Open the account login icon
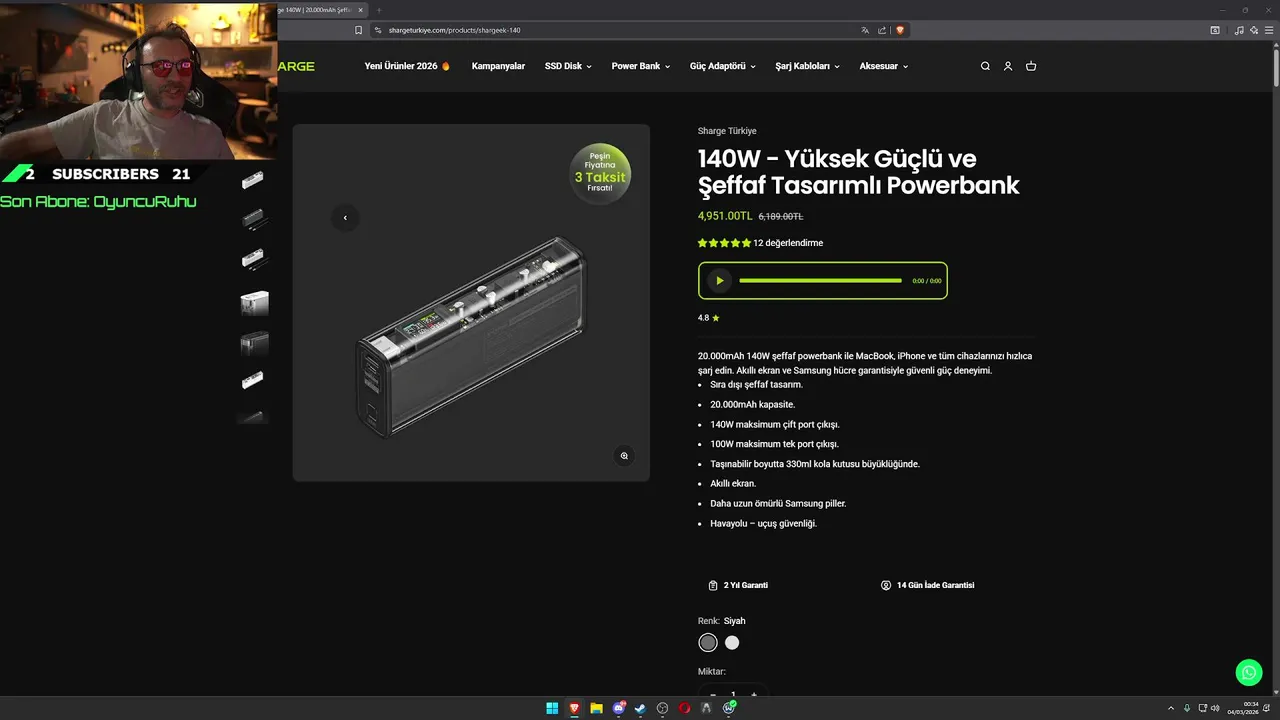The height and width of the screenshot is (720, 1280). point(1008,66)
